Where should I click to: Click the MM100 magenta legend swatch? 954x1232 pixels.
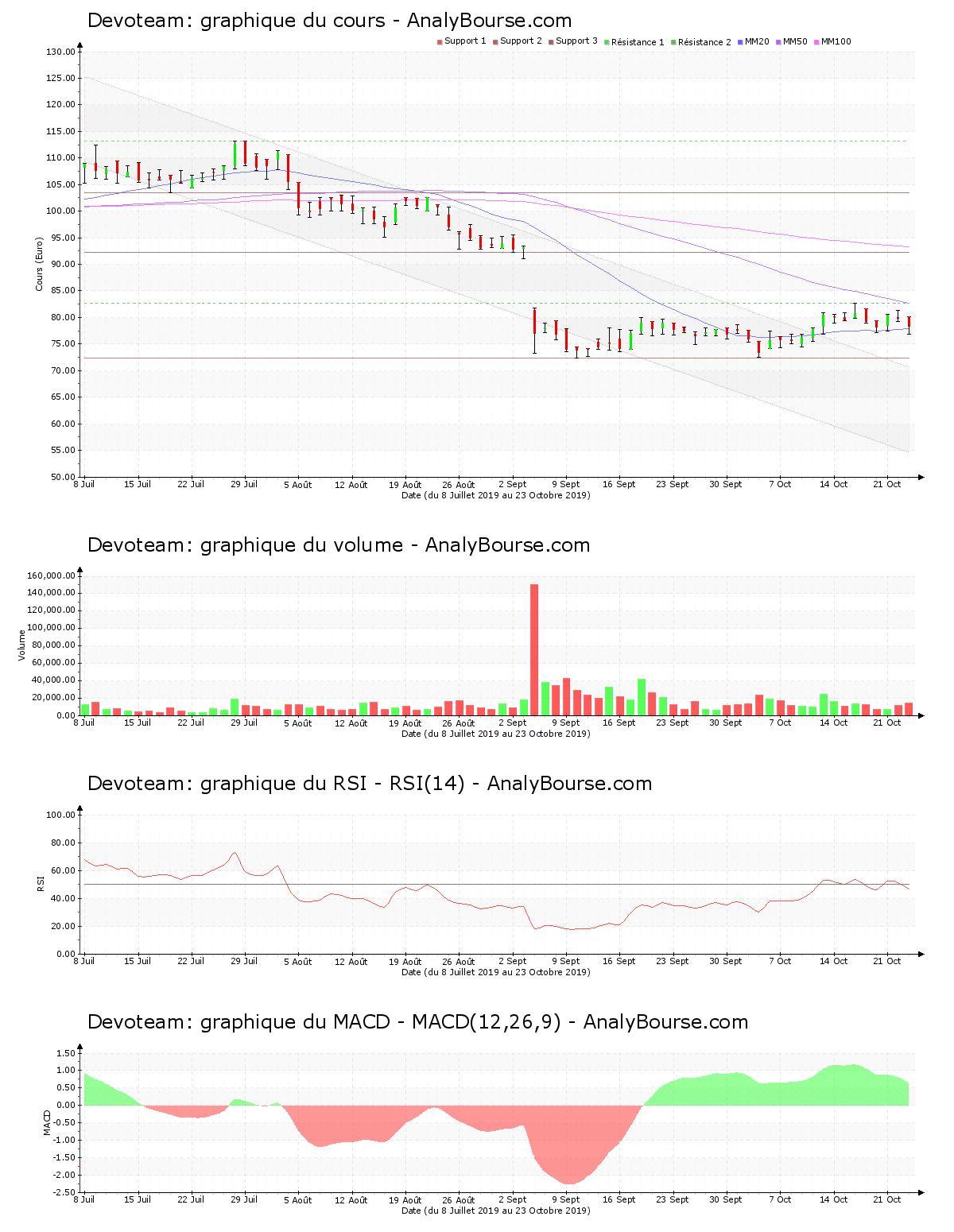tap(816, 42)
